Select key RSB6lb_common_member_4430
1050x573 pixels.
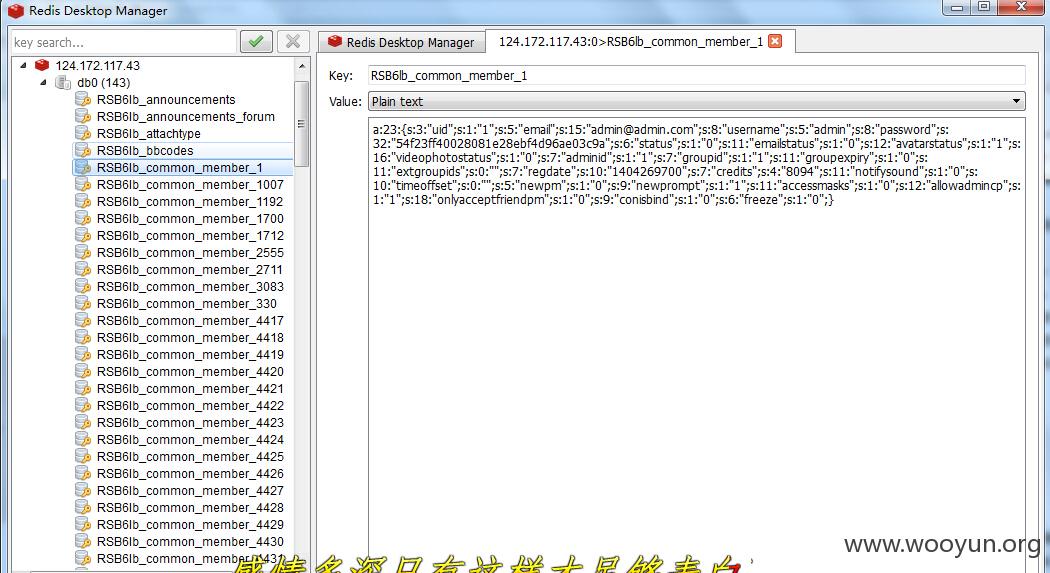190,542
